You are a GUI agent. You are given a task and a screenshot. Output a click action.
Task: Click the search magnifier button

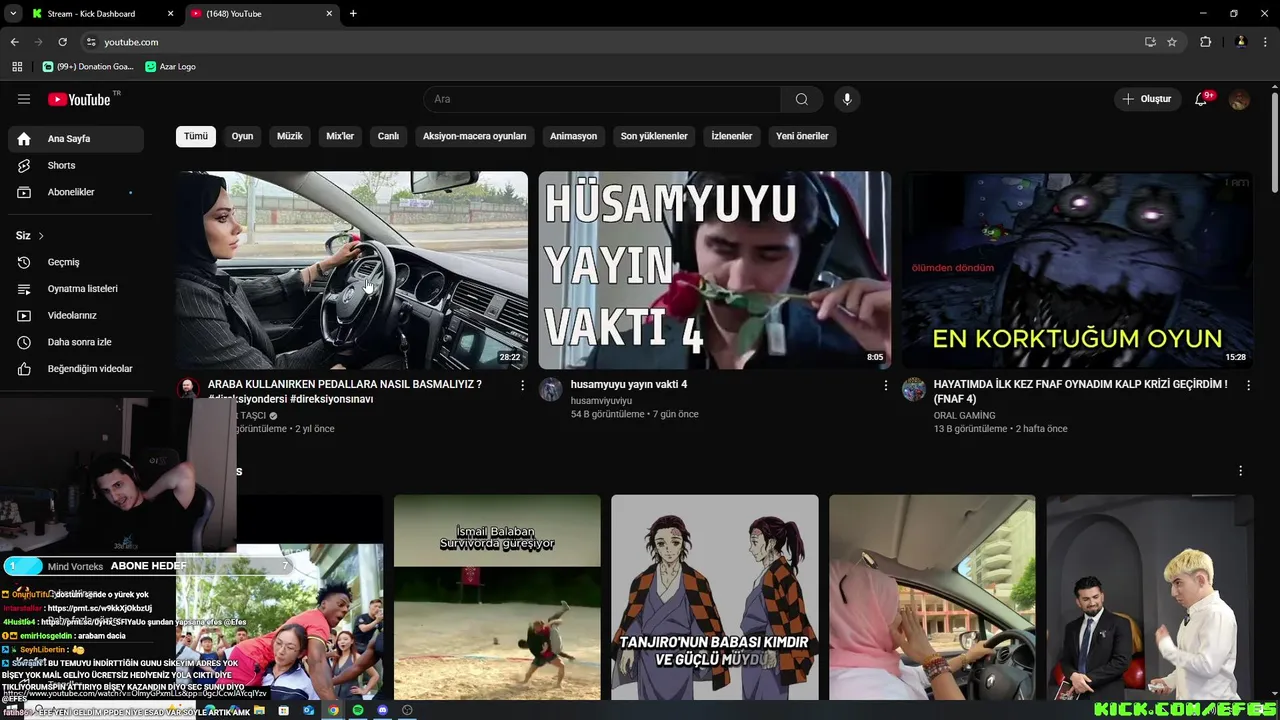[x=802, y=99]
